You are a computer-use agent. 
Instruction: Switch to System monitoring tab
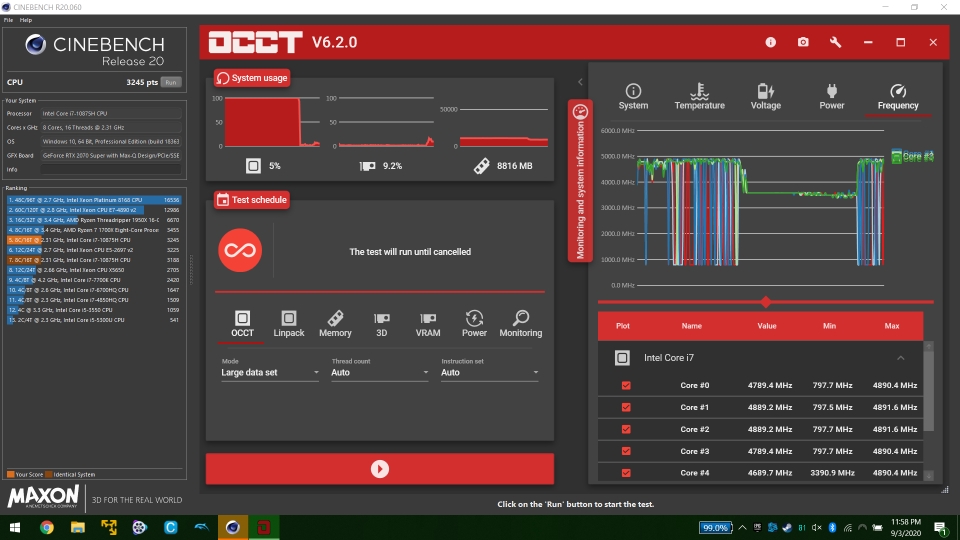[633, 97]
